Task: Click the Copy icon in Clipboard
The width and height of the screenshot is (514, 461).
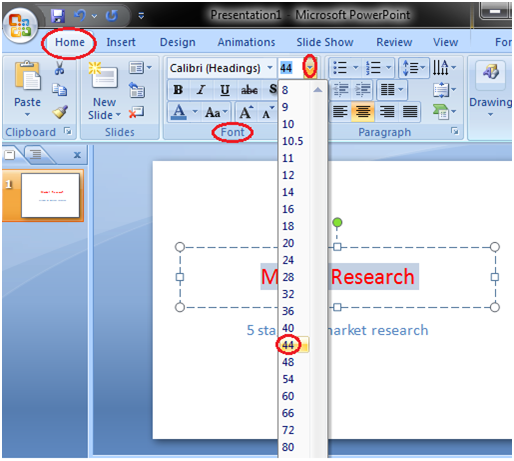Action: [x=60, y=90]
